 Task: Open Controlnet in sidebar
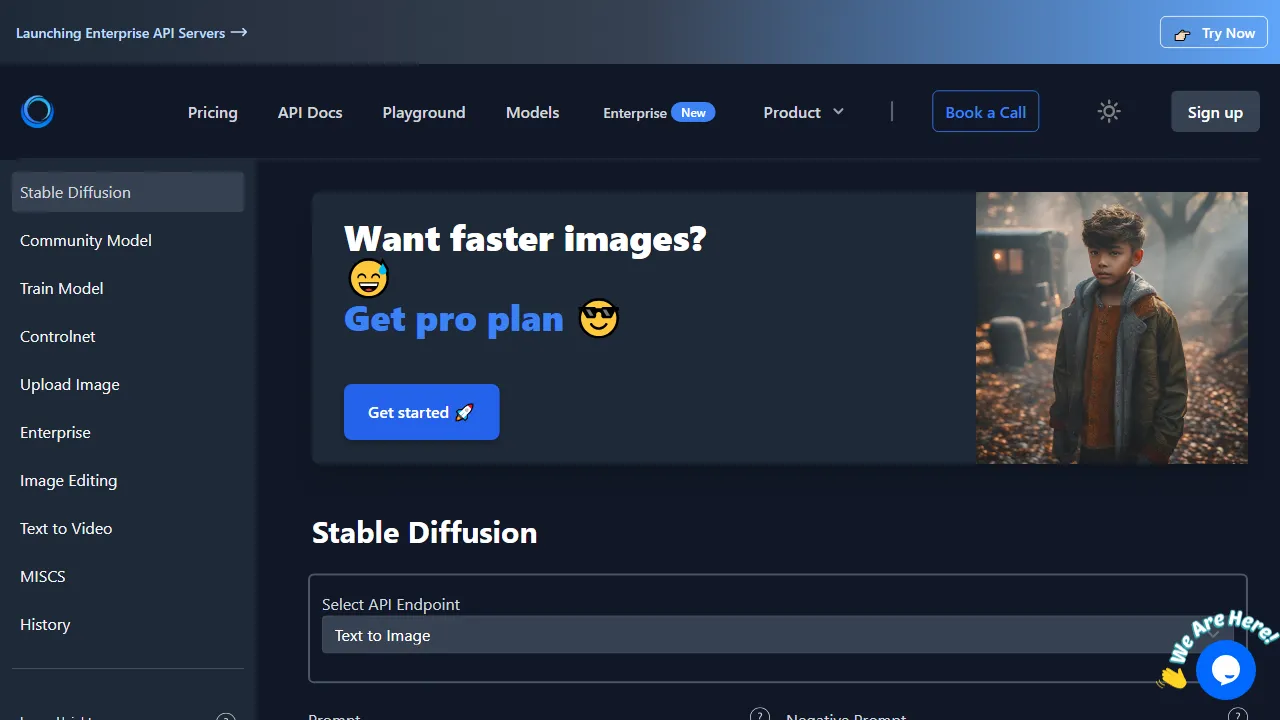[x=128, y=336]
